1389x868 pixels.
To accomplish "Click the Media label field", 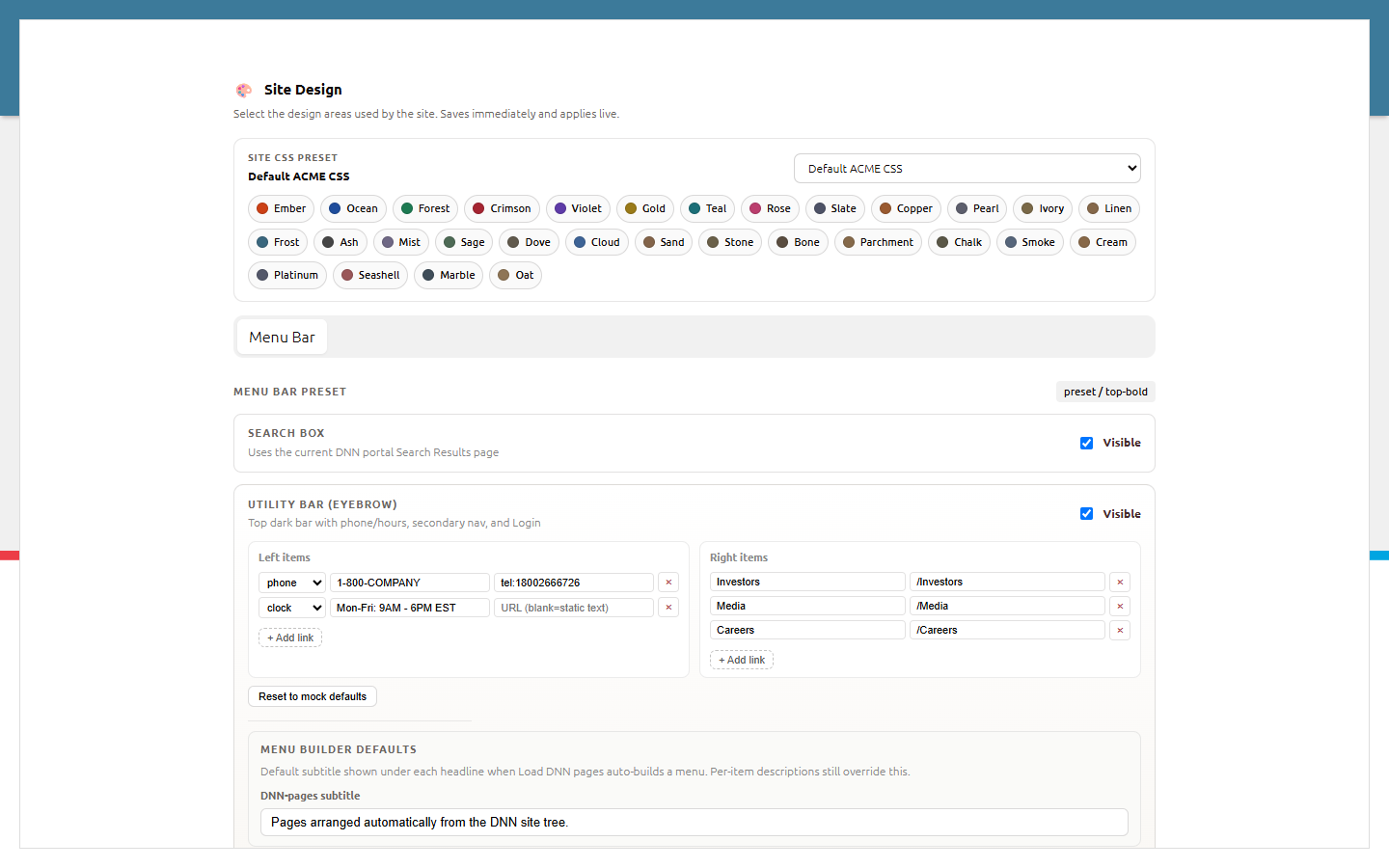I will tap(807, 606).
